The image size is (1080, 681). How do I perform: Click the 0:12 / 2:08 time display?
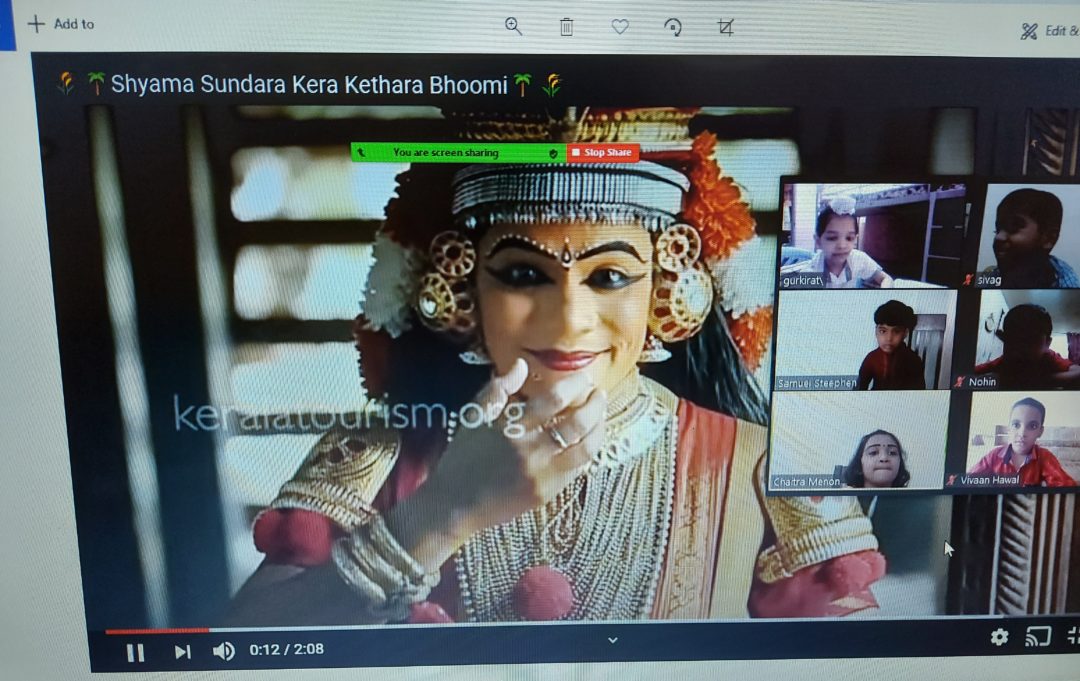pyautogui.click(x=287, y=649)
